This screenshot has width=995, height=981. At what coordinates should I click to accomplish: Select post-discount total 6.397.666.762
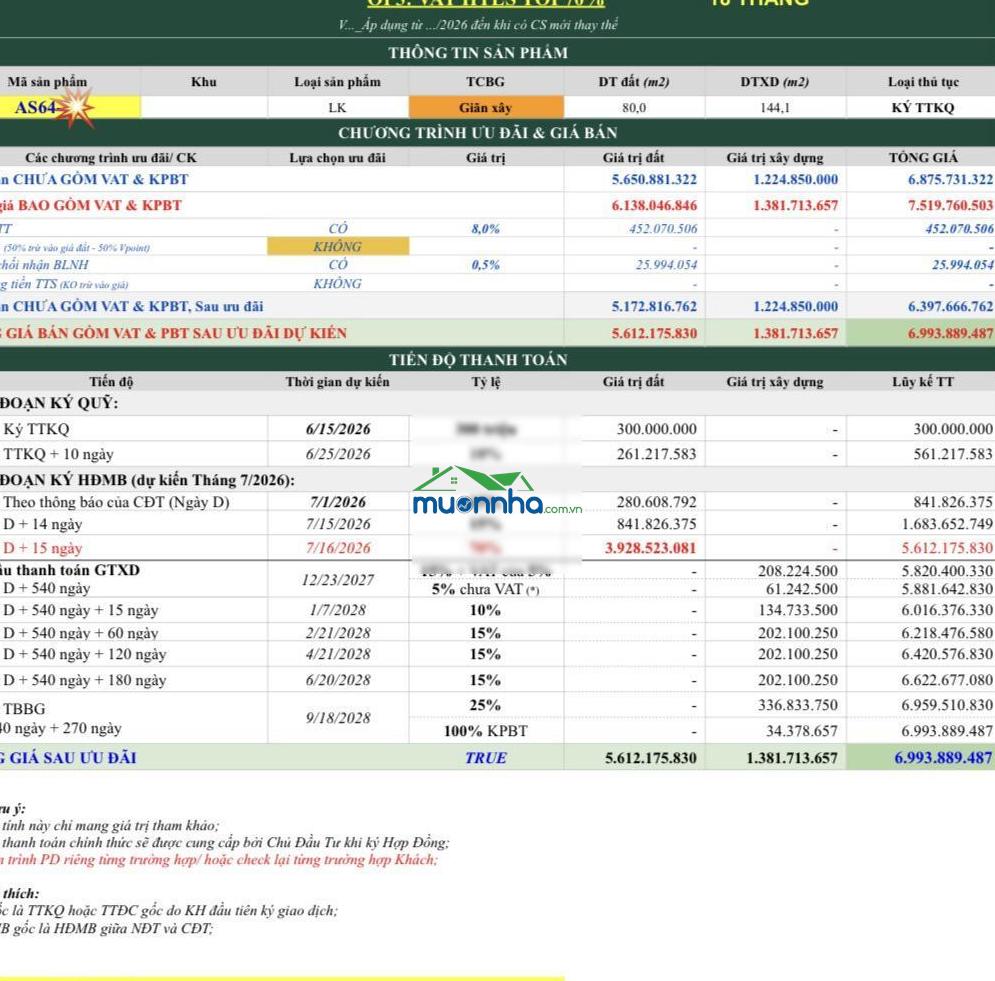pos(950,306)
